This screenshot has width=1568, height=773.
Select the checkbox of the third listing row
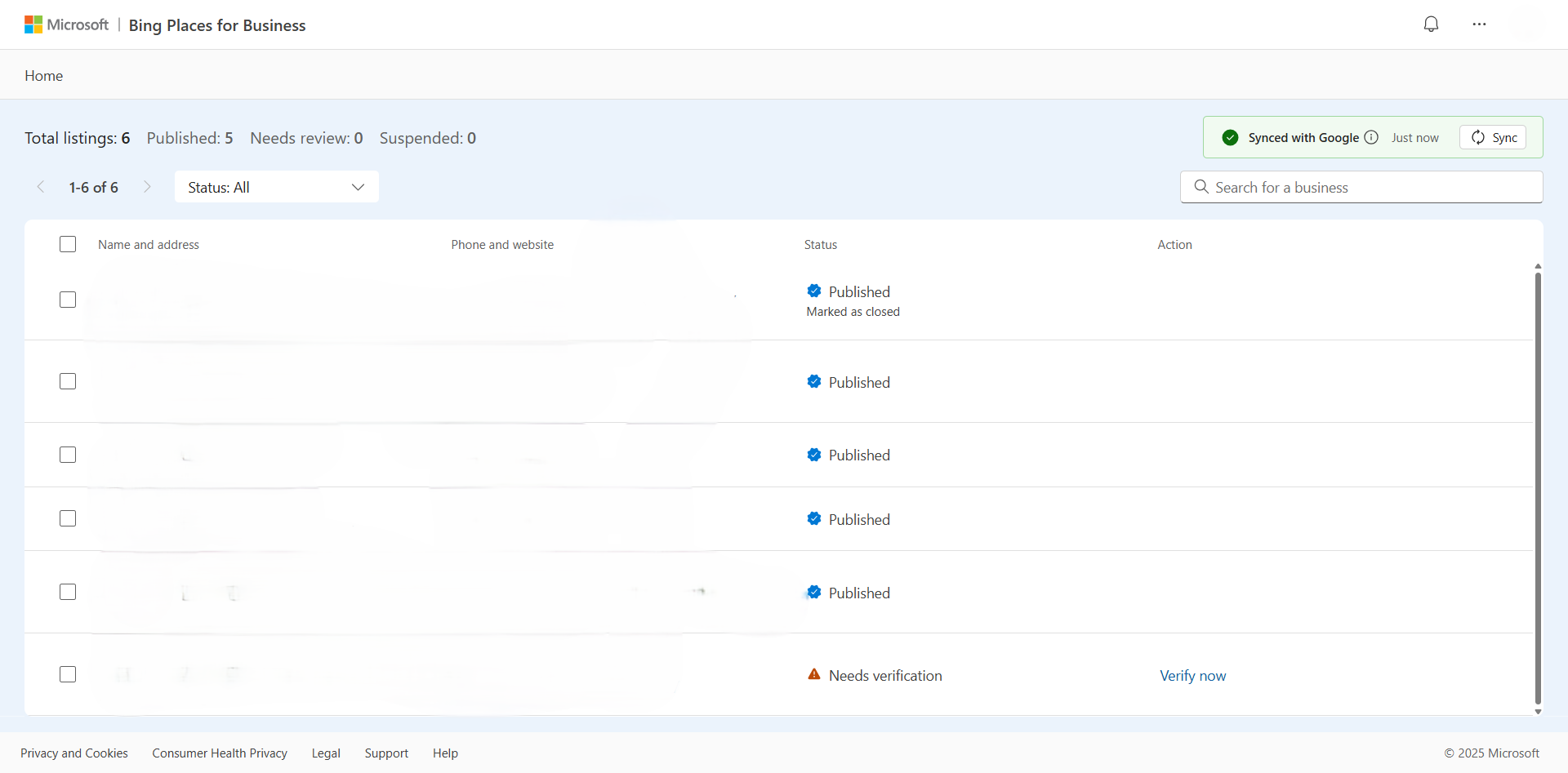(x=68, y=455)
